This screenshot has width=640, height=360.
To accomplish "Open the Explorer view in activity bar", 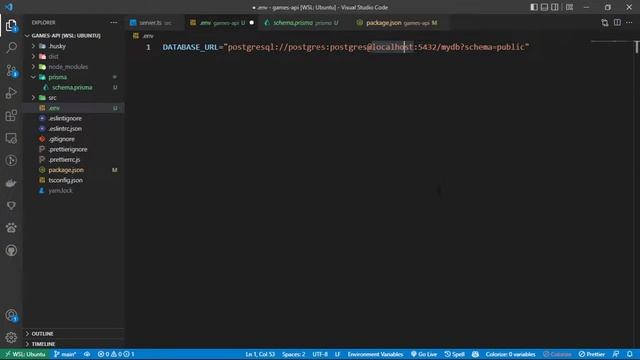I will (11, 25).
